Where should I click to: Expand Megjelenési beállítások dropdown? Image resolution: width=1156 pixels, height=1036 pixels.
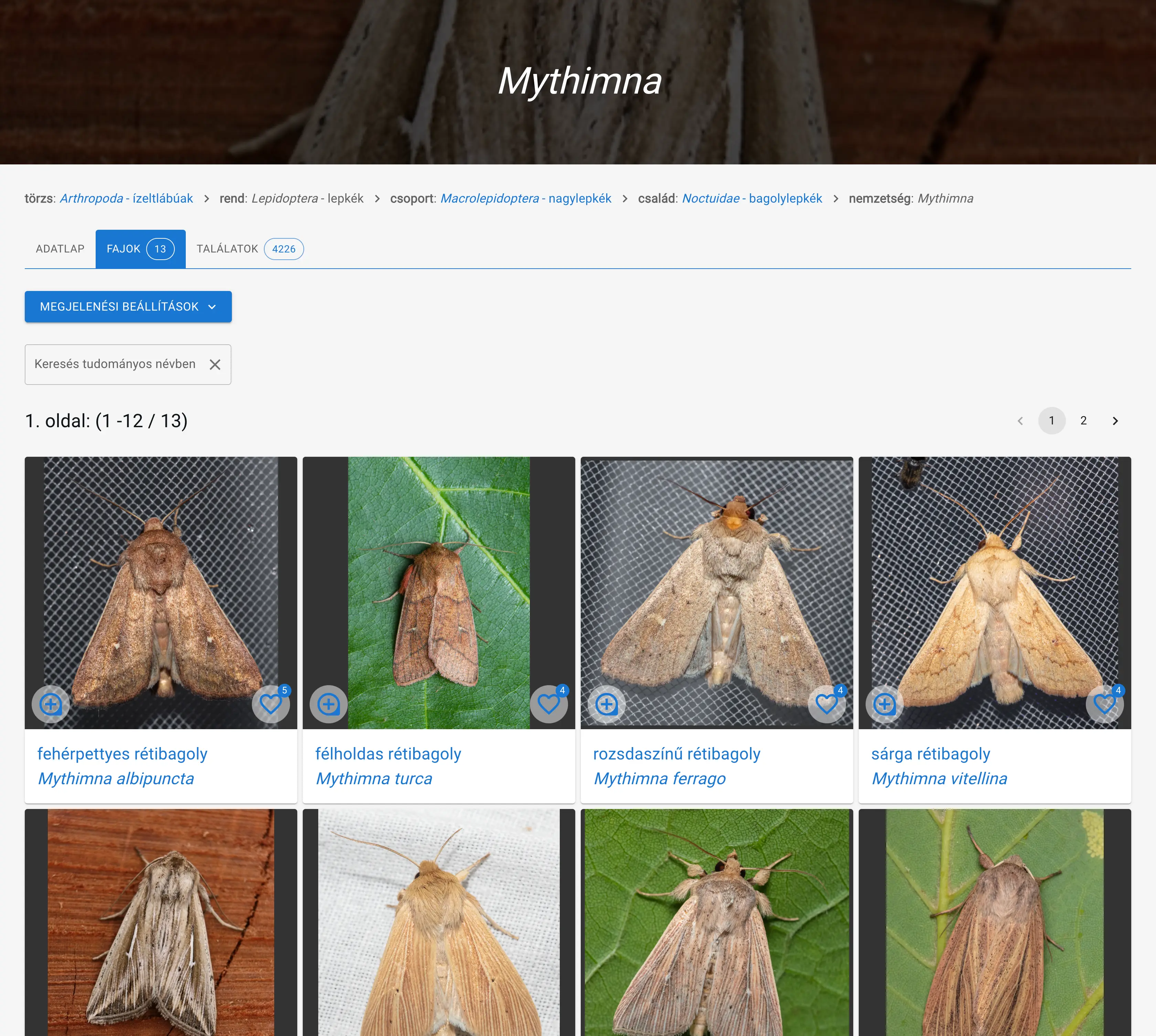point(128,307)
